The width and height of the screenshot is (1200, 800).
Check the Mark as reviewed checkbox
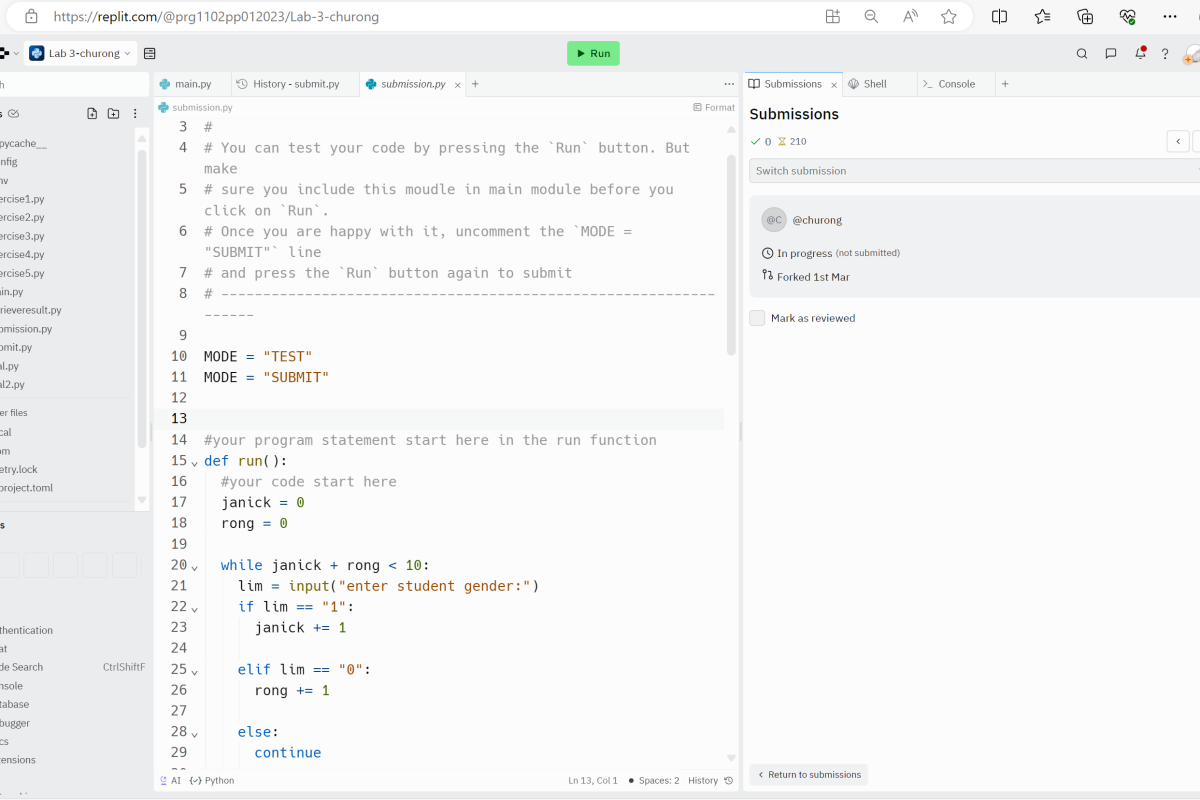757,318
